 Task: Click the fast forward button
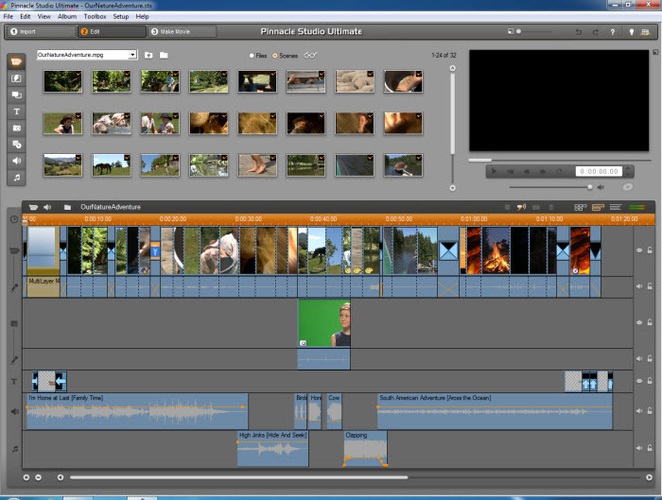click(543, 171)
